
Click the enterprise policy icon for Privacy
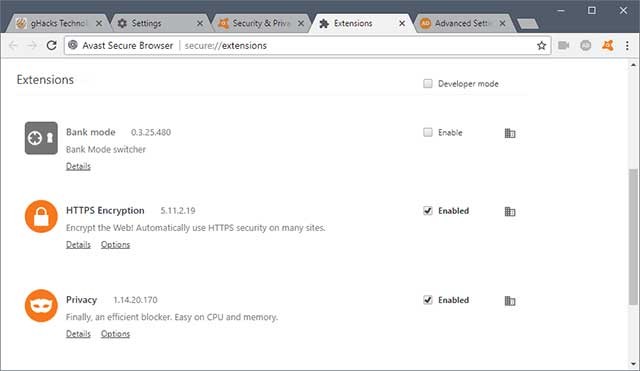[x=510, y=301]
